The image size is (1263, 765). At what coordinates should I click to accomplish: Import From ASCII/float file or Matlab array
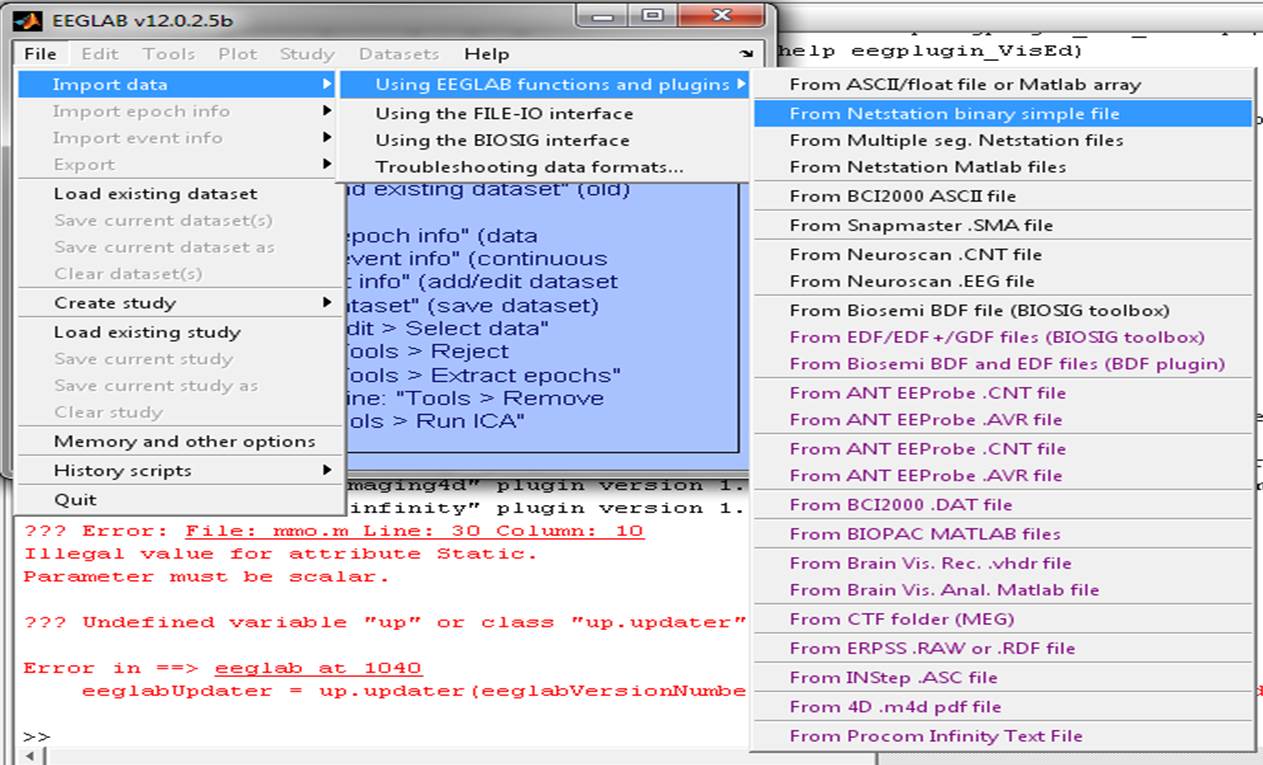click(1003, 85)
